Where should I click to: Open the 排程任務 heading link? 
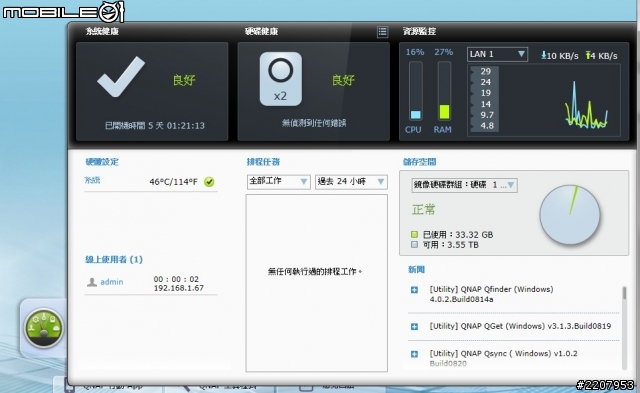263,162
